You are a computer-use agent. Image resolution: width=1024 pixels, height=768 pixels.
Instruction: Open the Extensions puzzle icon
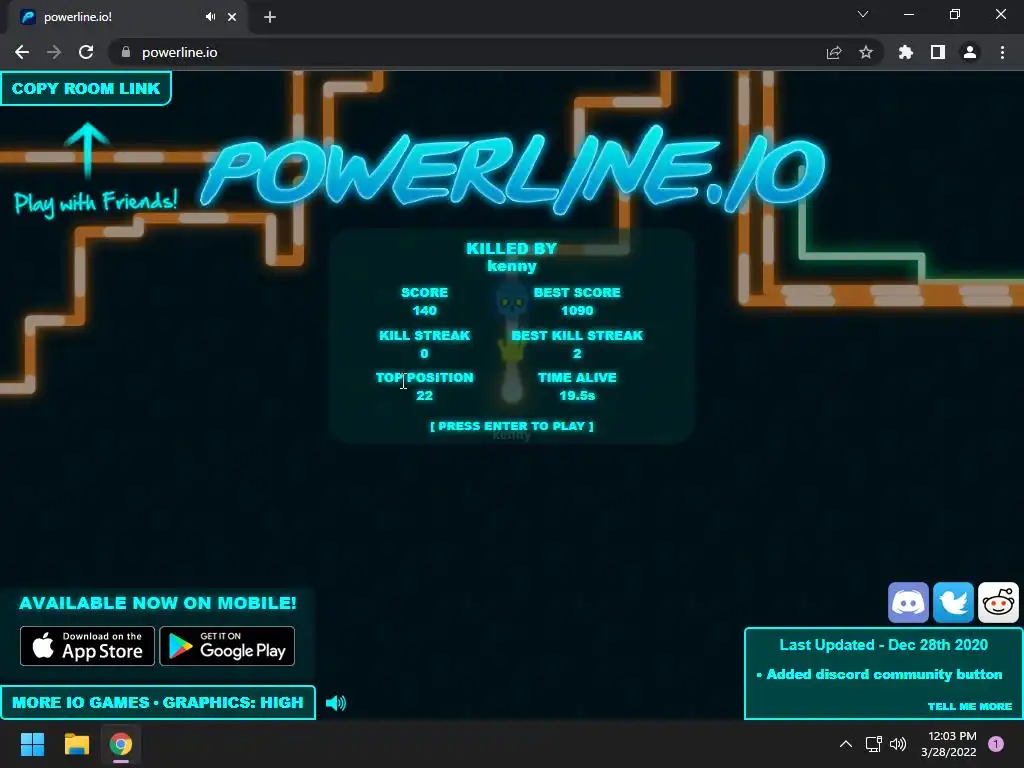coord(906,52)
